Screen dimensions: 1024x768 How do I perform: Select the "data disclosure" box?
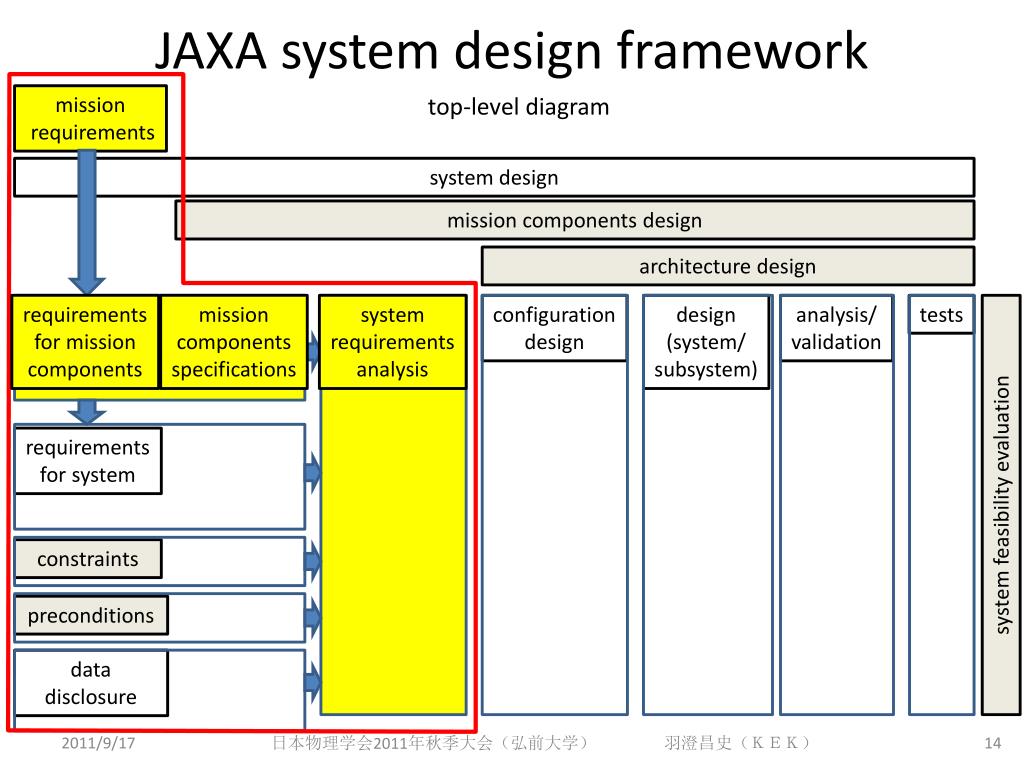pyautogui.click(x=91, y=683)
